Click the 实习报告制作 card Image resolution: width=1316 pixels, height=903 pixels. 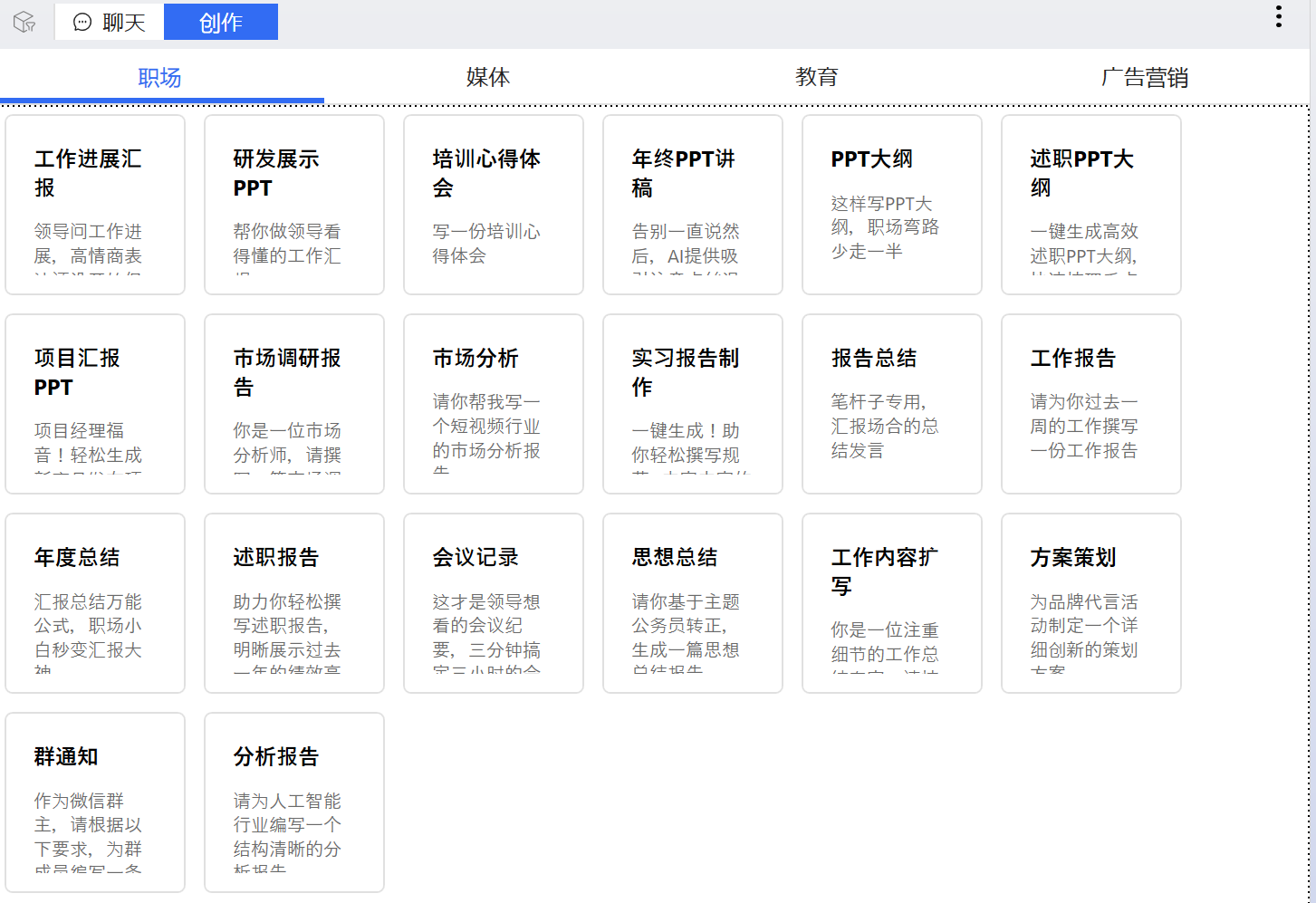tap(692, 403)
